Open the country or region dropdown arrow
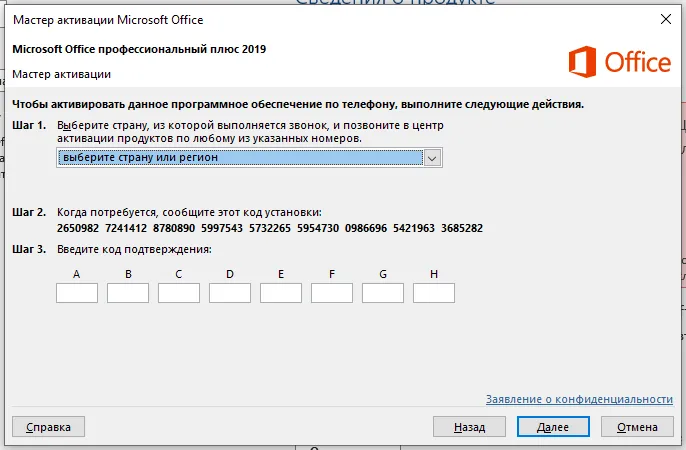 click(x=432, y=158)
